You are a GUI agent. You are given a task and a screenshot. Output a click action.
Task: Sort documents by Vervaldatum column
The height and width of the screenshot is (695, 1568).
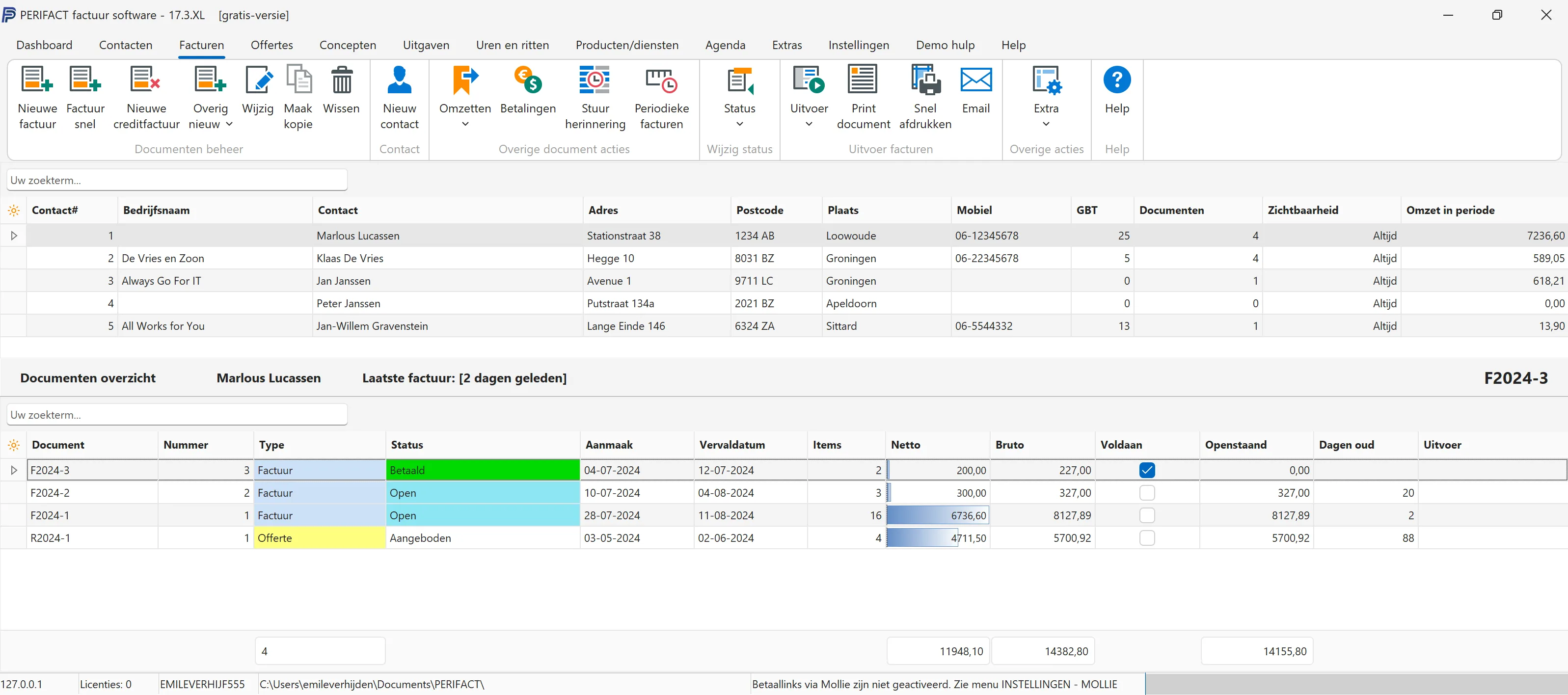(x=751, y=445)
